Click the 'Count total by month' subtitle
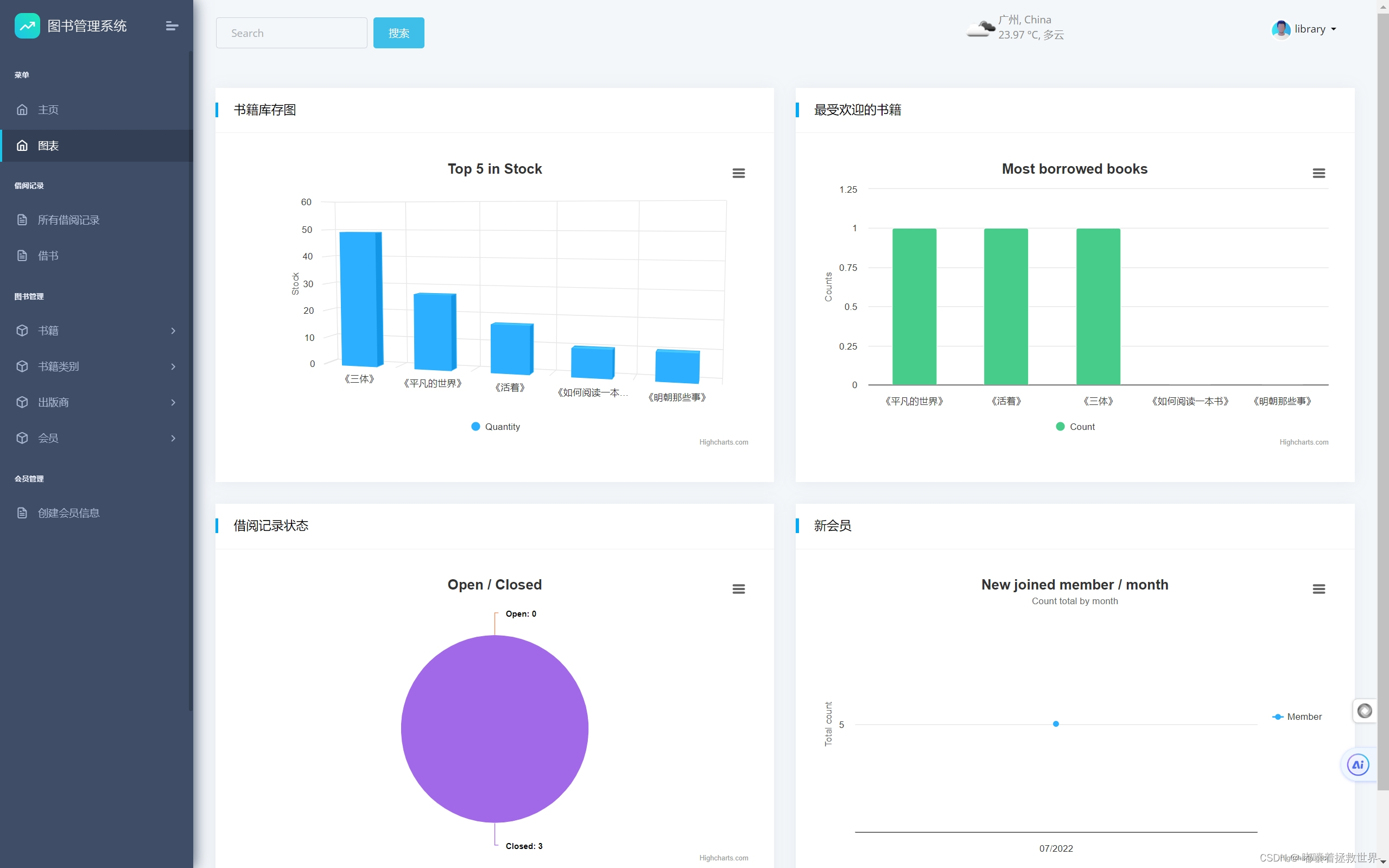The width and height of the screenshot is (1389, 868). tap(1075, 601)
